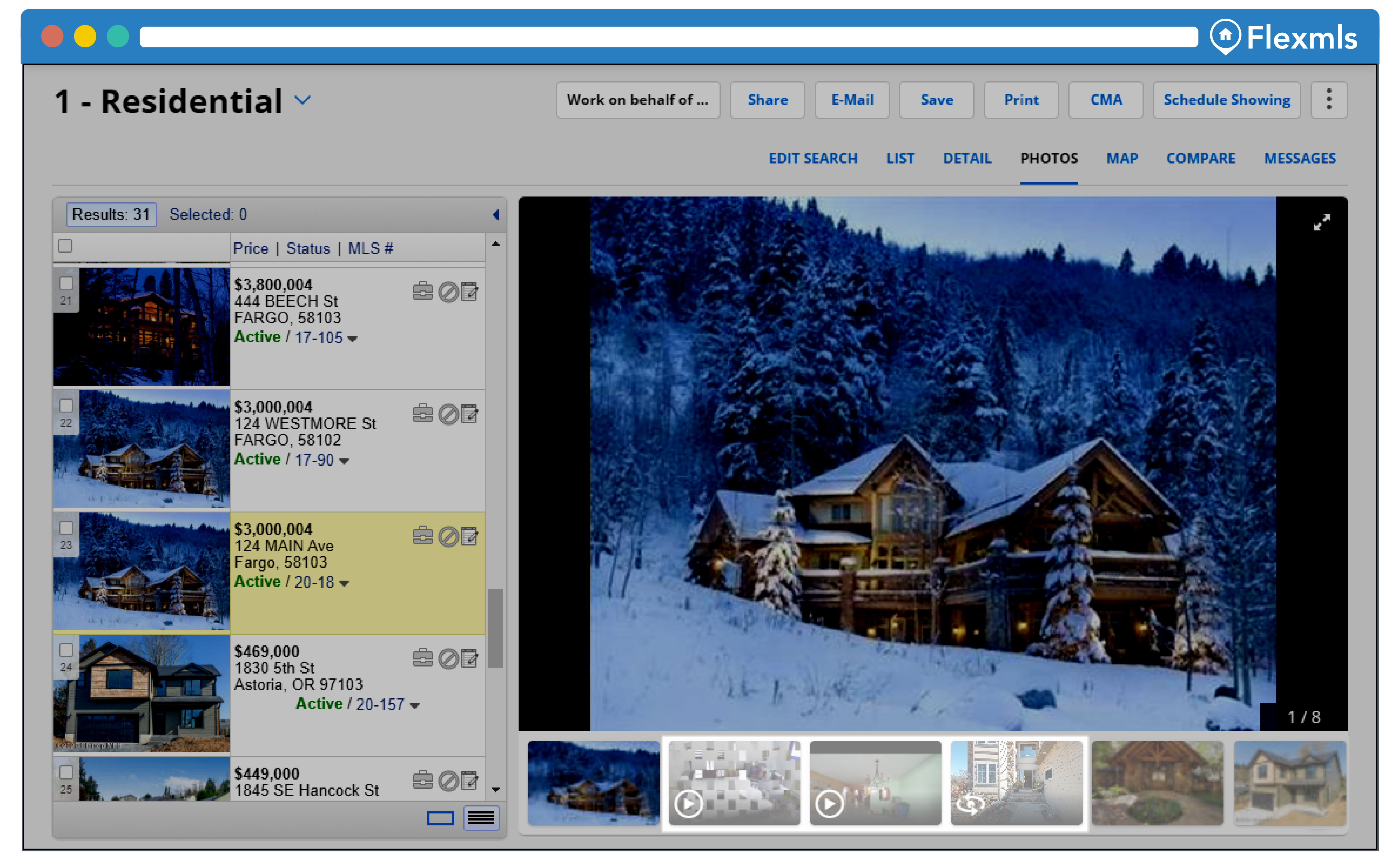This screenshot has height=859, width=1400.
Task: Click the reject icon for 124 WESTMORE St
Action: tap(448, 414)
